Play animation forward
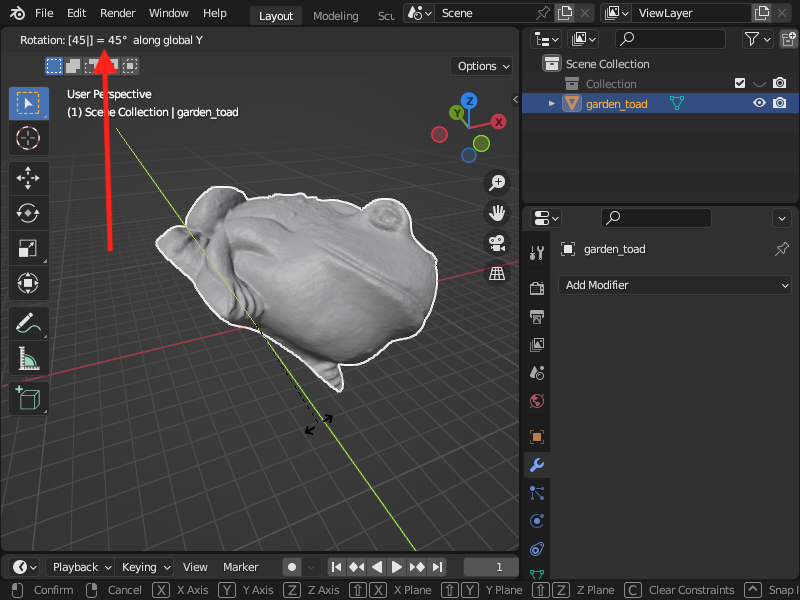Screen dimensions: 800x600 tap(396, 567)
